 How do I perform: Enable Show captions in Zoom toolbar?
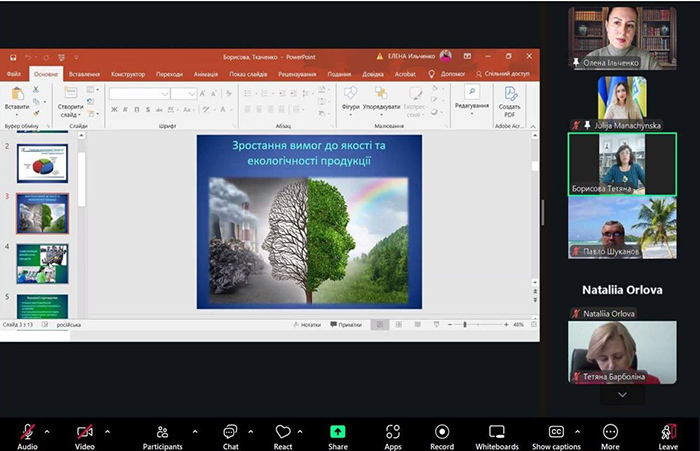point(556,431)
